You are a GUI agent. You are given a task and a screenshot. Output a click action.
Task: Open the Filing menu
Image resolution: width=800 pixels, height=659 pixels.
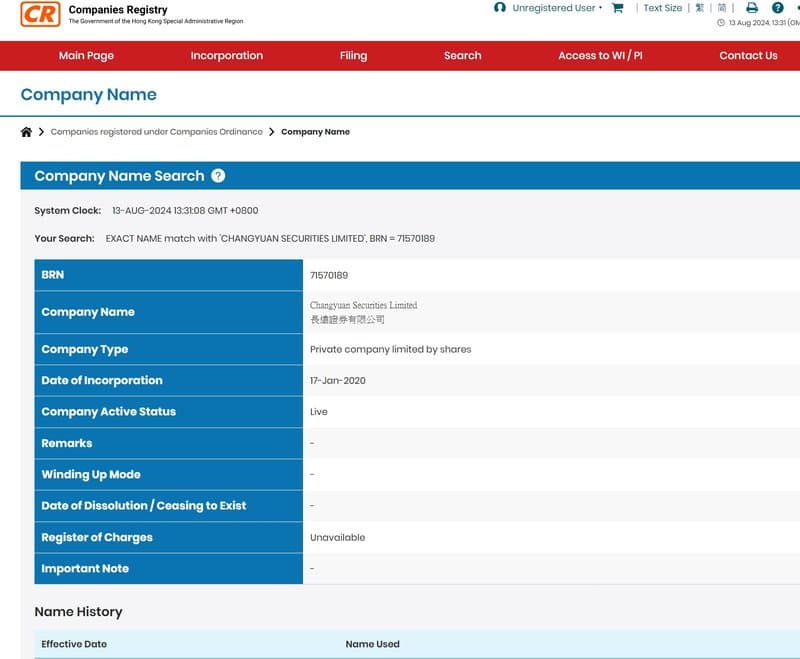click(354, 56)
